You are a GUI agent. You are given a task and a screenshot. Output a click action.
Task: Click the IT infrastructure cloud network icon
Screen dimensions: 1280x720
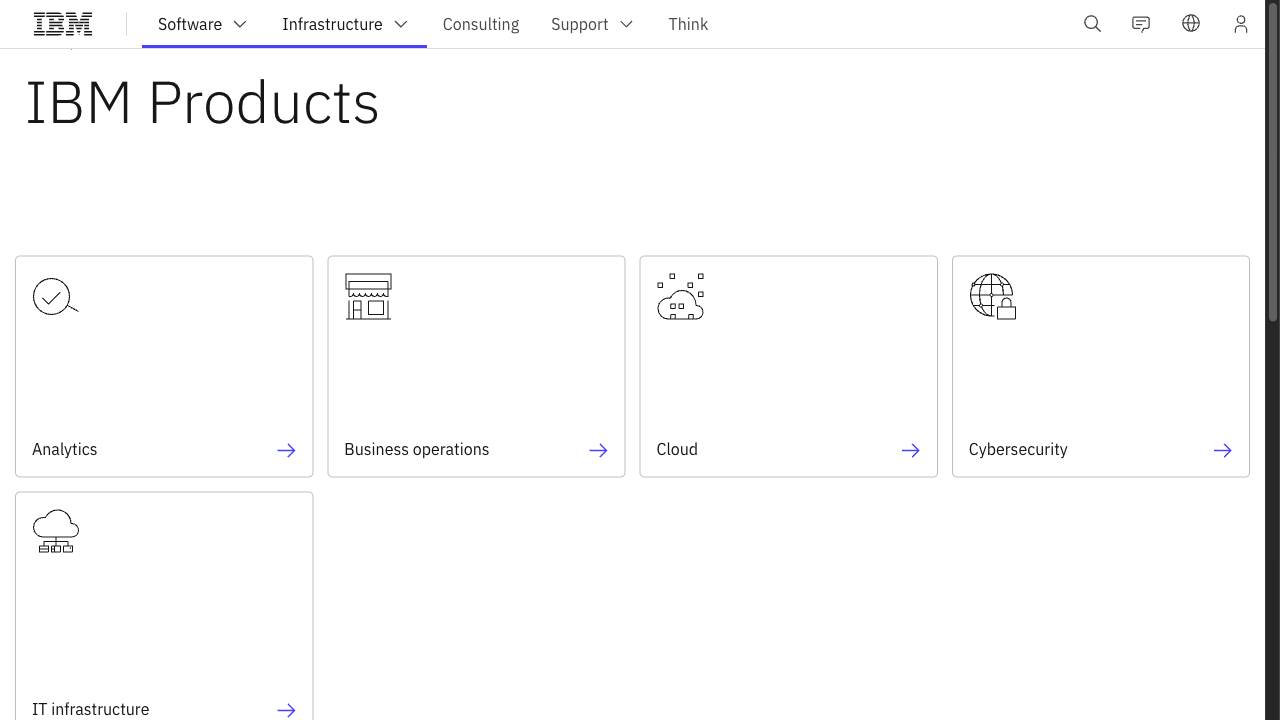(56, 531)
